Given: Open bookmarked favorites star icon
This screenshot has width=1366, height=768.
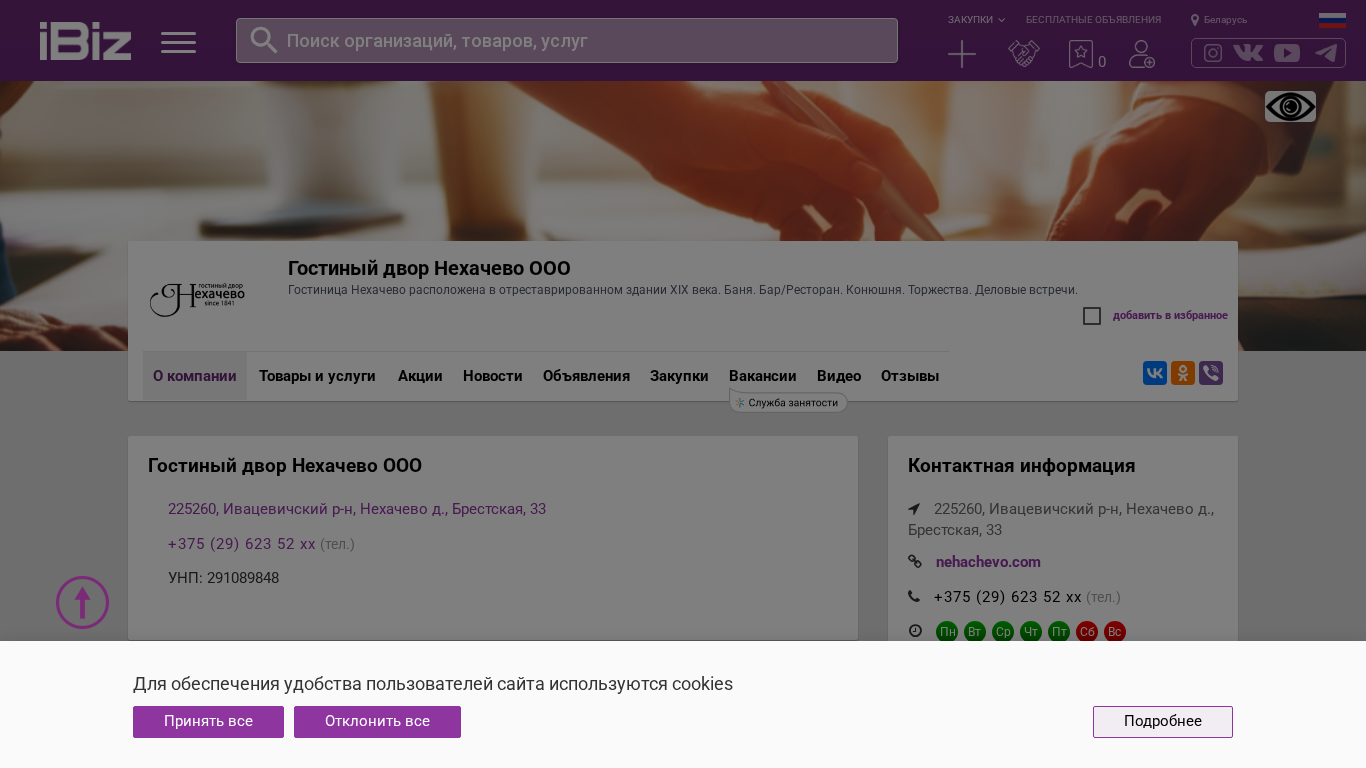Looking at the screenshot, I should click(1081, 54).
